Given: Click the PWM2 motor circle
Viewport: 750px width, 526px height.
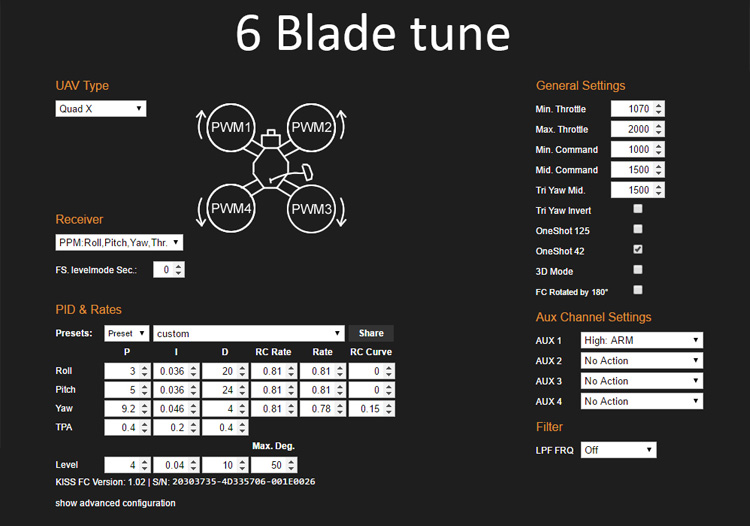Looking at the screenshot, I should 312,128.
